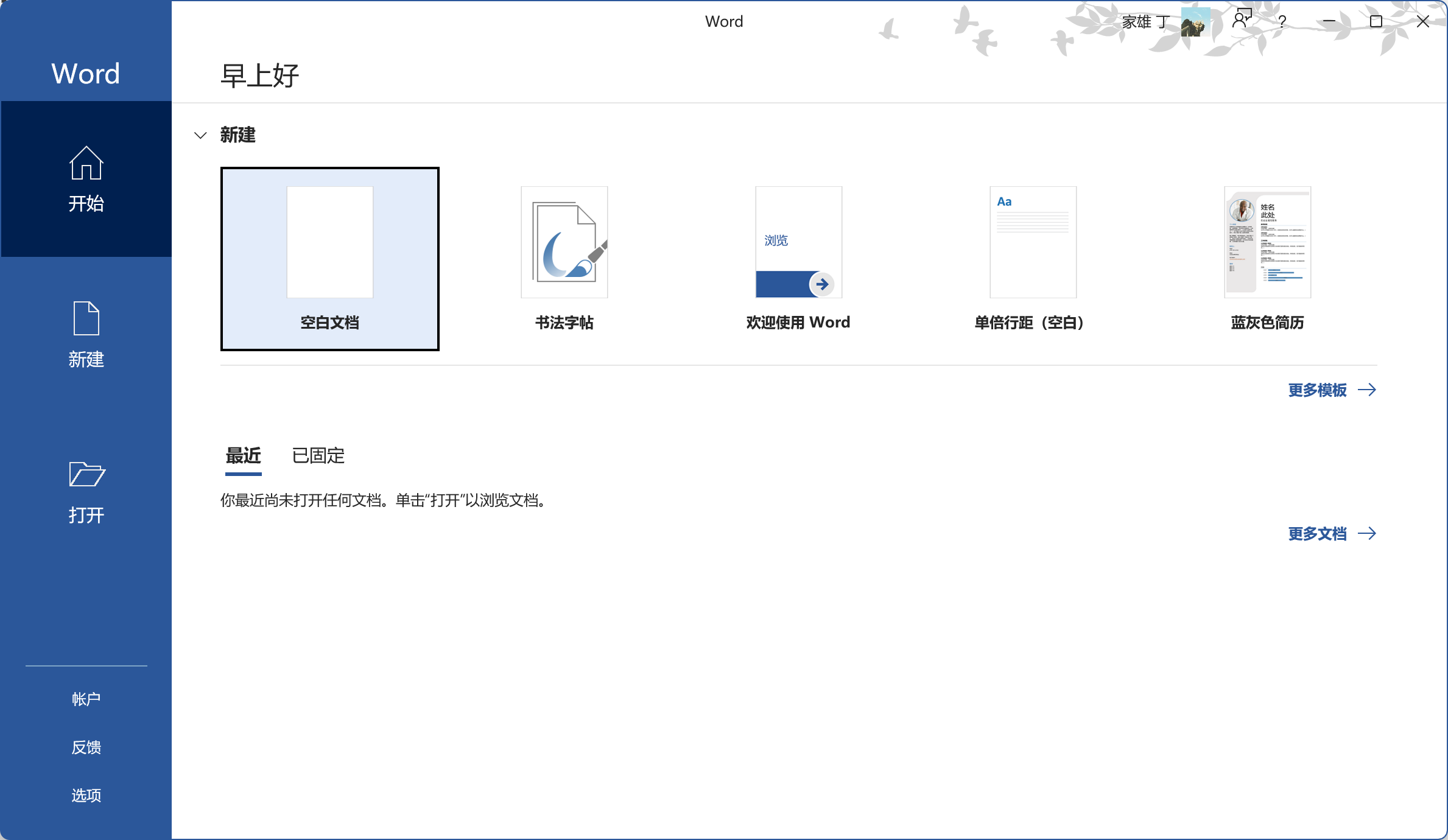Switch to the 最近 tab
The height and width of the screenshot is (840, 1448).
[x=243, y=456]
